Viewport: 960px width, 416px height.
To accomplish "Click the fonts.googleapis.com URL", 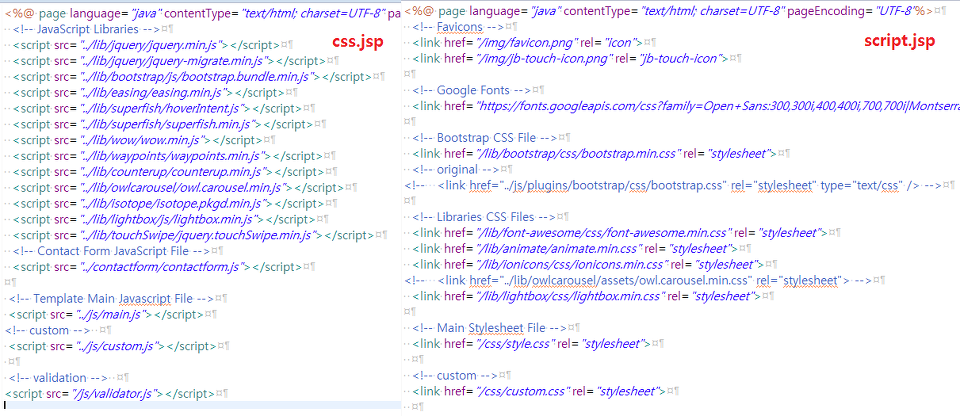I will click(718, 106).
